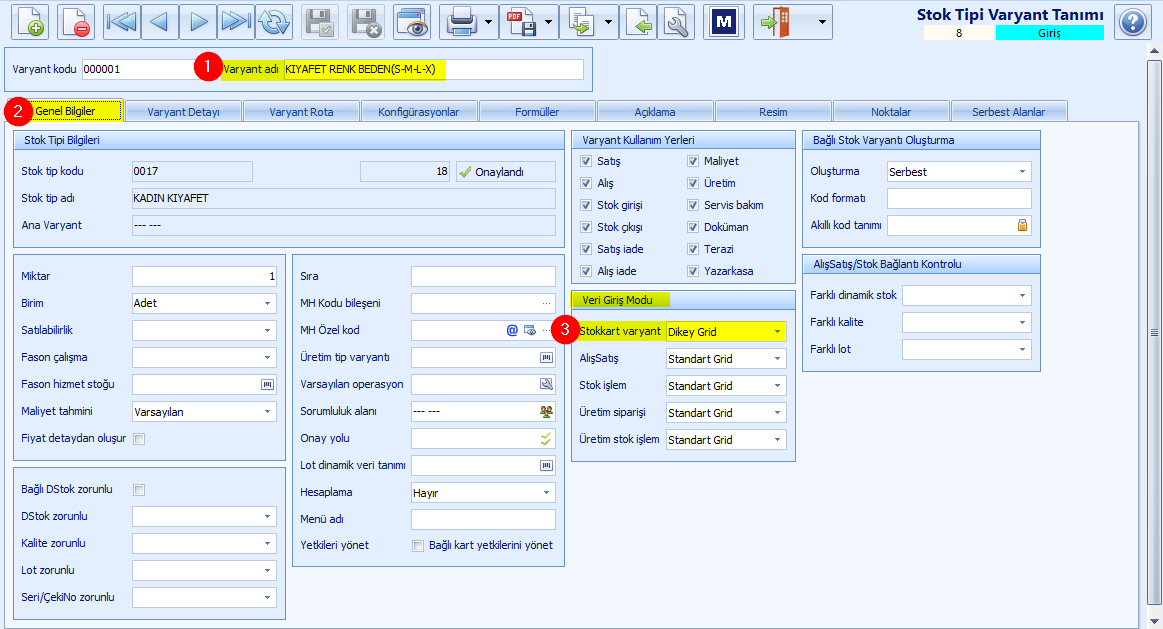Toggle the Alış checkbox
The width and height of the screenshot is (1163, 629).
[x=586, y=183]
